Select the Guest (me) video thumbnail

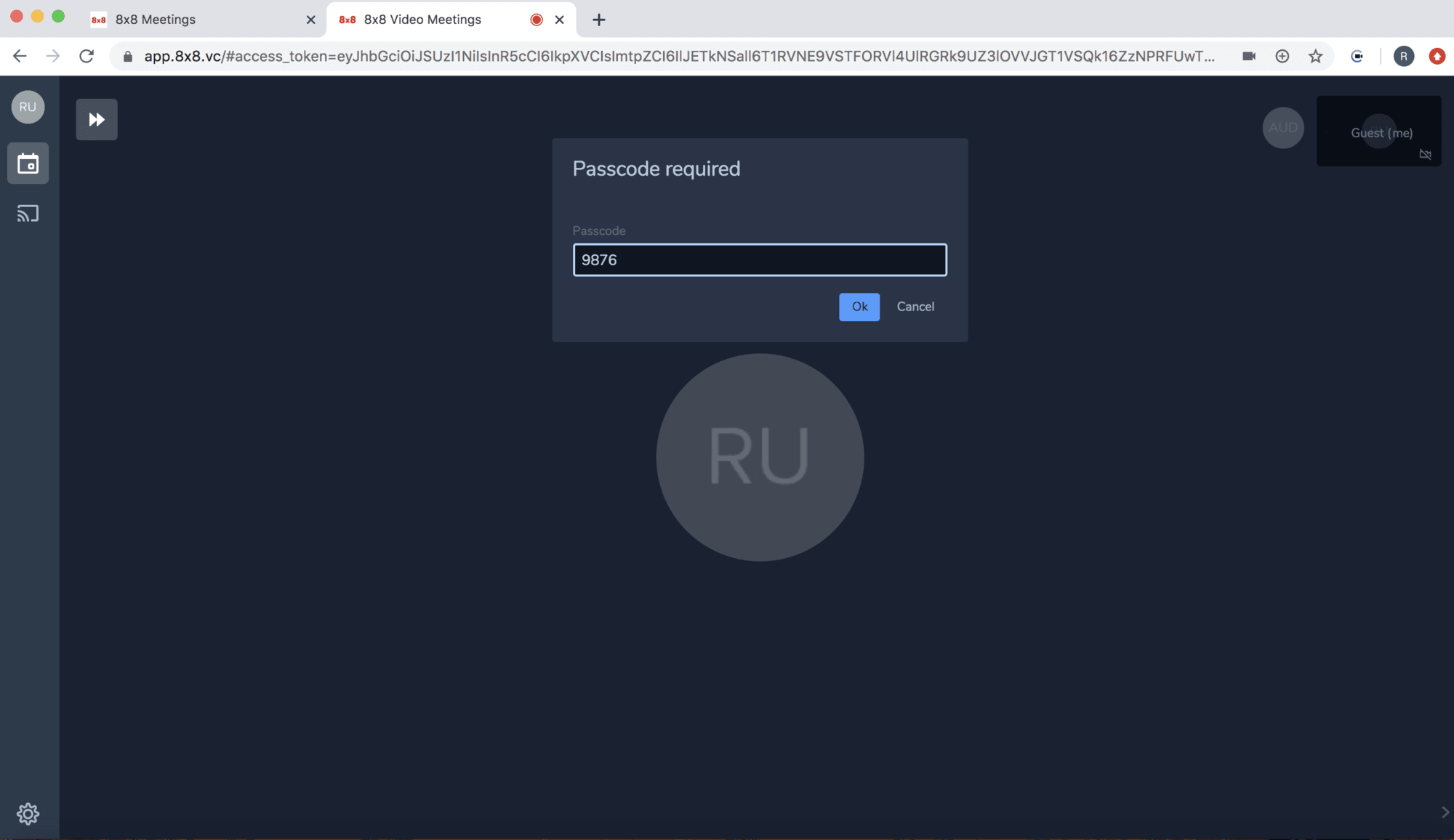click(x=1378, y=131)
